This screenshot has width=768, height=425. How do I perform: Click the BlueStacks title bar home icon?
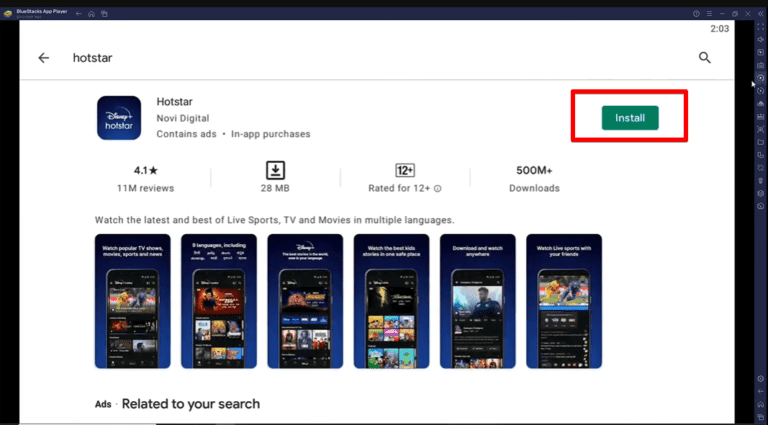tap(91, 14)
